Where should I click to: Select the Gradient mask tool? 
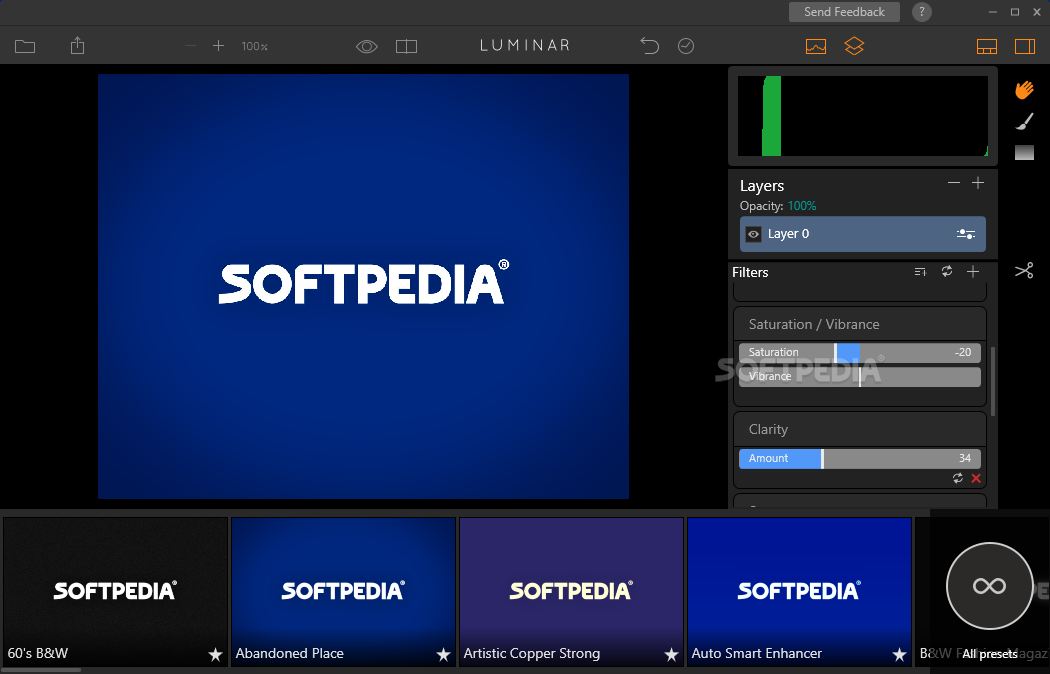tap(1024, 153)
